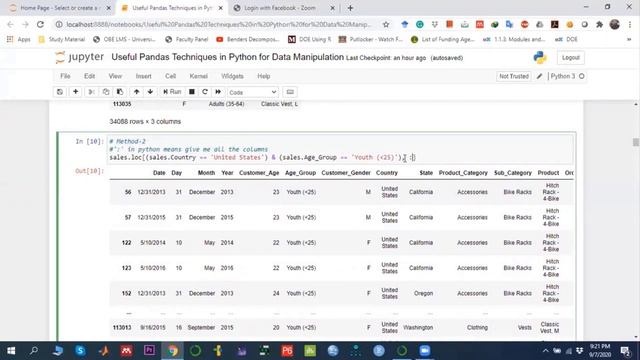The width and height of the screenshot is (640, 360).
Task: Copy selected cells icon
Action: [x=106, y=92]
